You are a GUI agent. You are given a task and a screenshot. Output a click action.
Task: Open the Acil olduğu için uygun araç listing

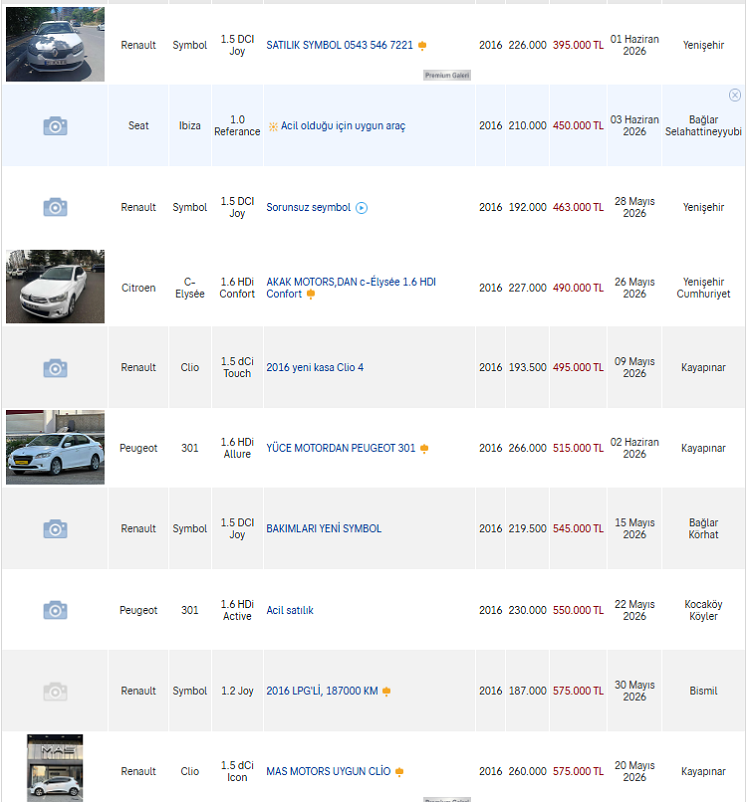[343, 126]
